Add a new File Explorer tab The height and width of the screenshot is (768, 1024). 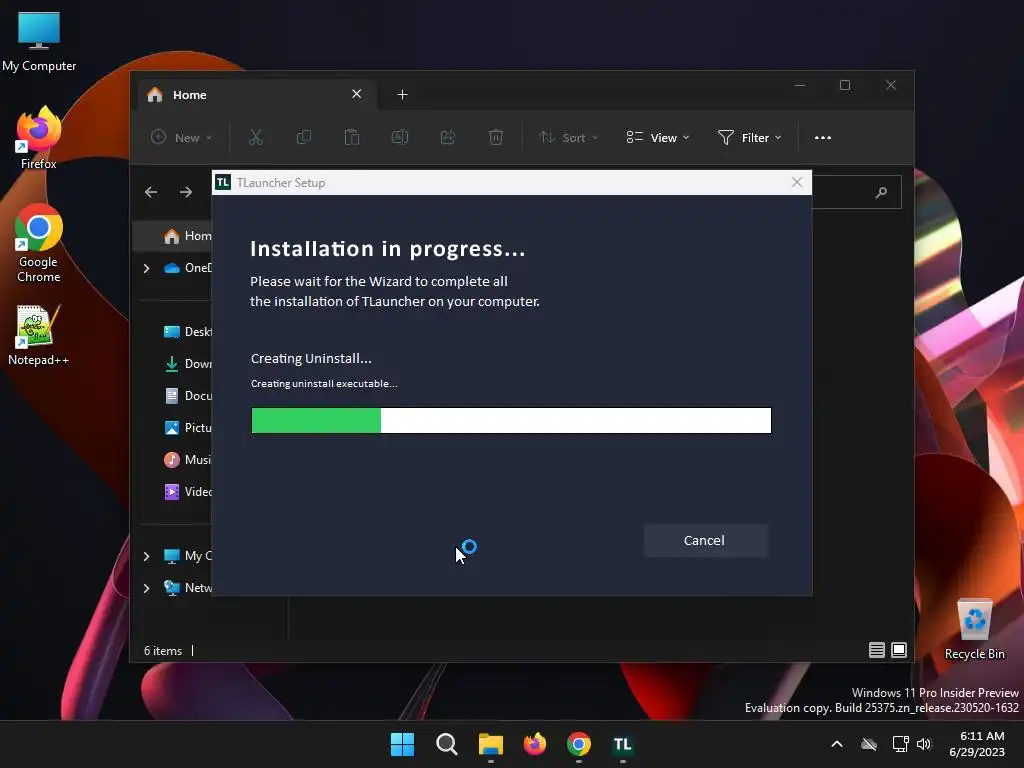(x=402, y=95)
